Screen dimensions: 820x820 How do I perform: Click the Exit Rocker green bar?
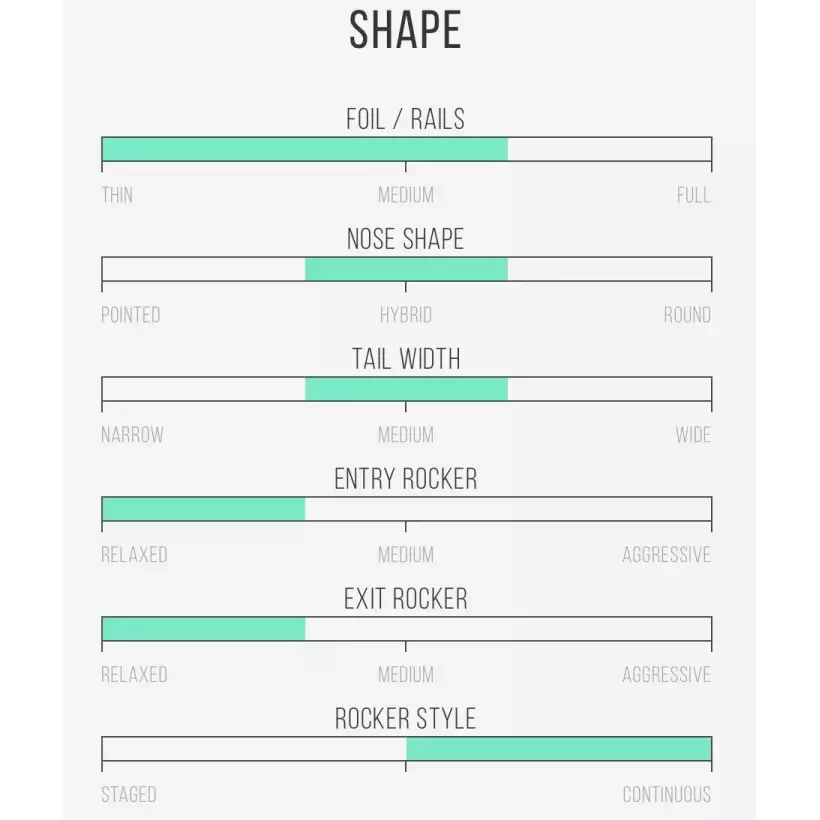203,629
